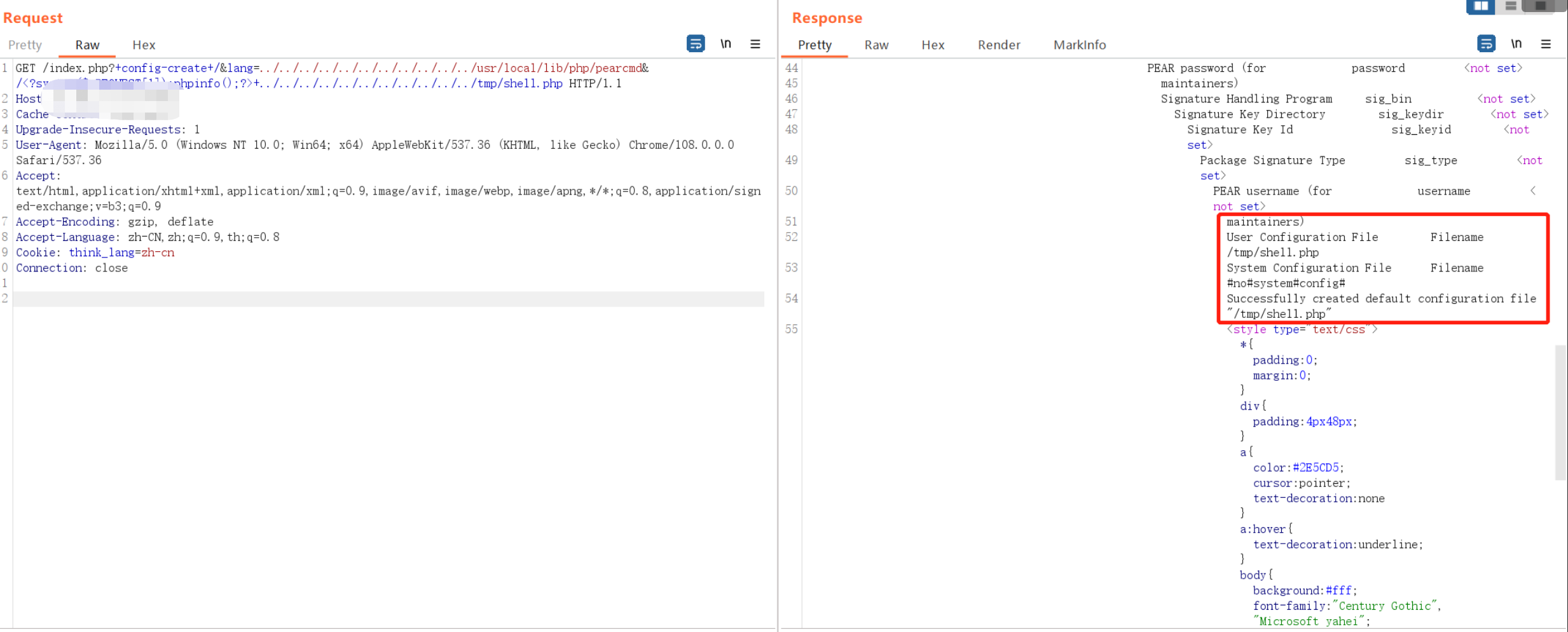Click 'color:#2E5CD5;' CSS line in response

tap(1298, 468)
